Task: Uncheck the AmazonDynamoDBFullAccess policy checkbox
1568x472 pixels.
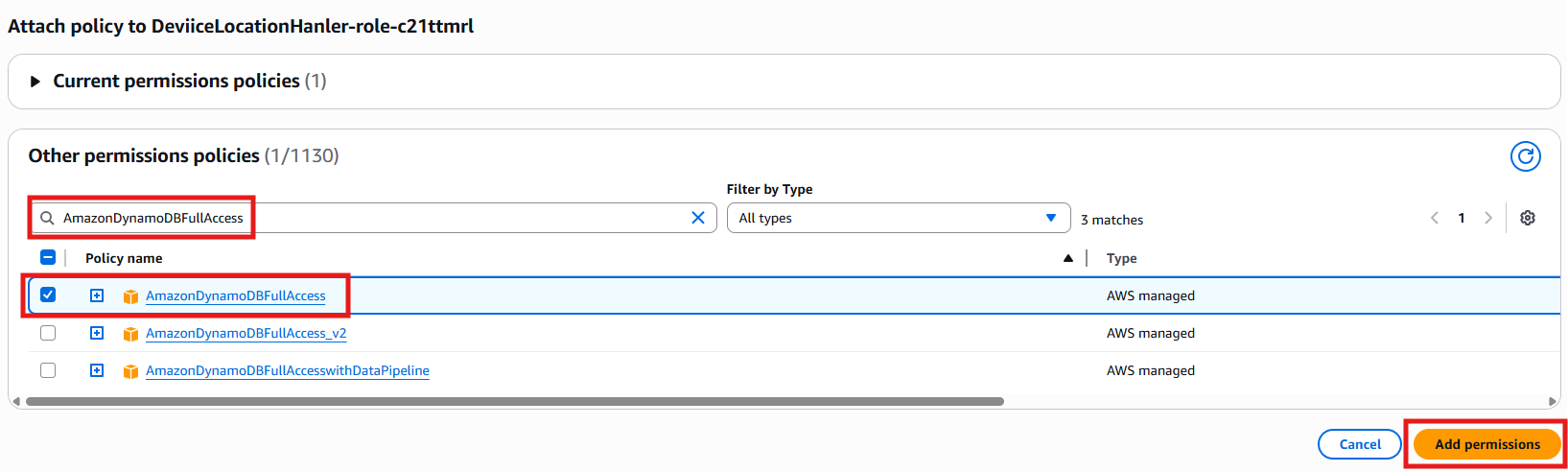Action: tap(48, 295)
